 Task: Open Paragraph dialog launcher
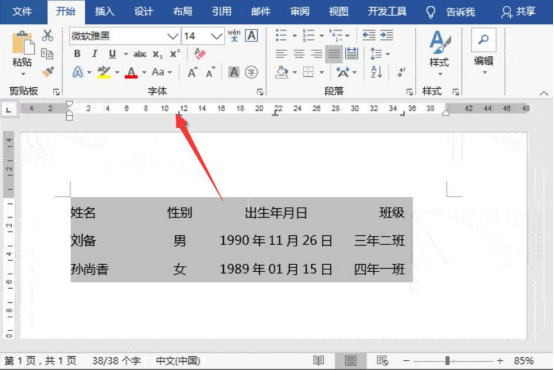pos(409,92)
